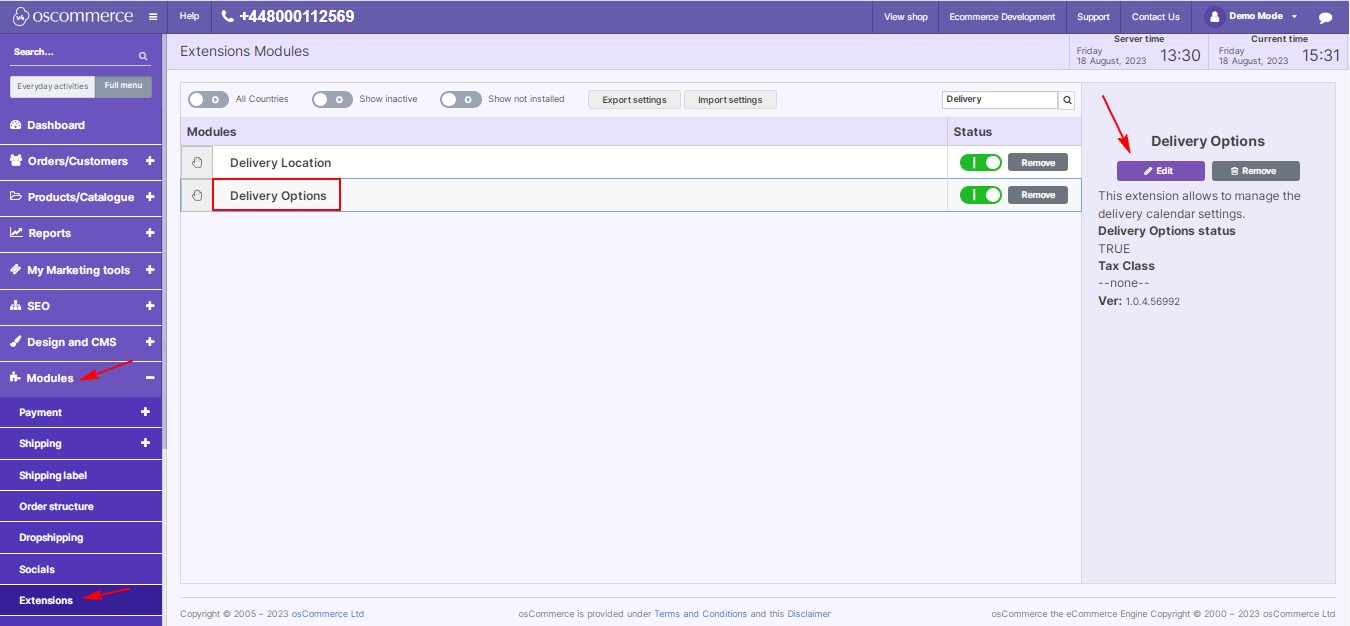
Task: Click Remove button in side panel
Action: pyautogui.click(x=1256, y=171)
